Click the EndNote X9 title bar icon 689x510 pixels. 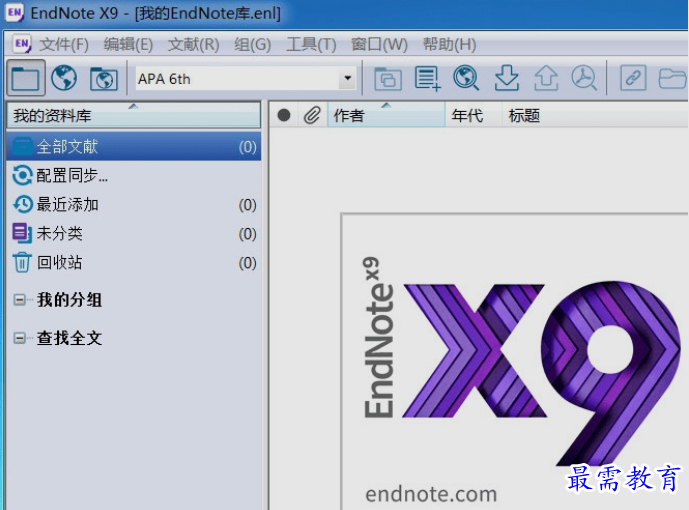(14, 12)
